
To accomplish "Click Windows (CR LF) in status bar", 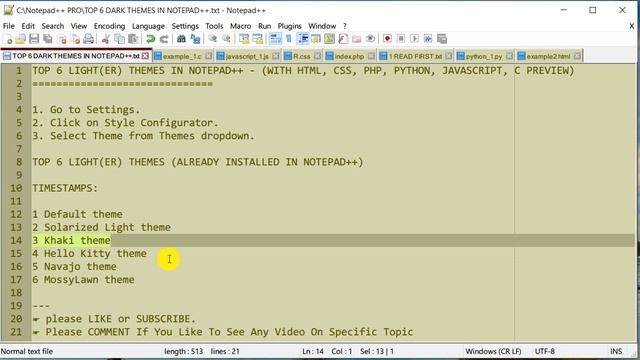I will coord(493,351).
